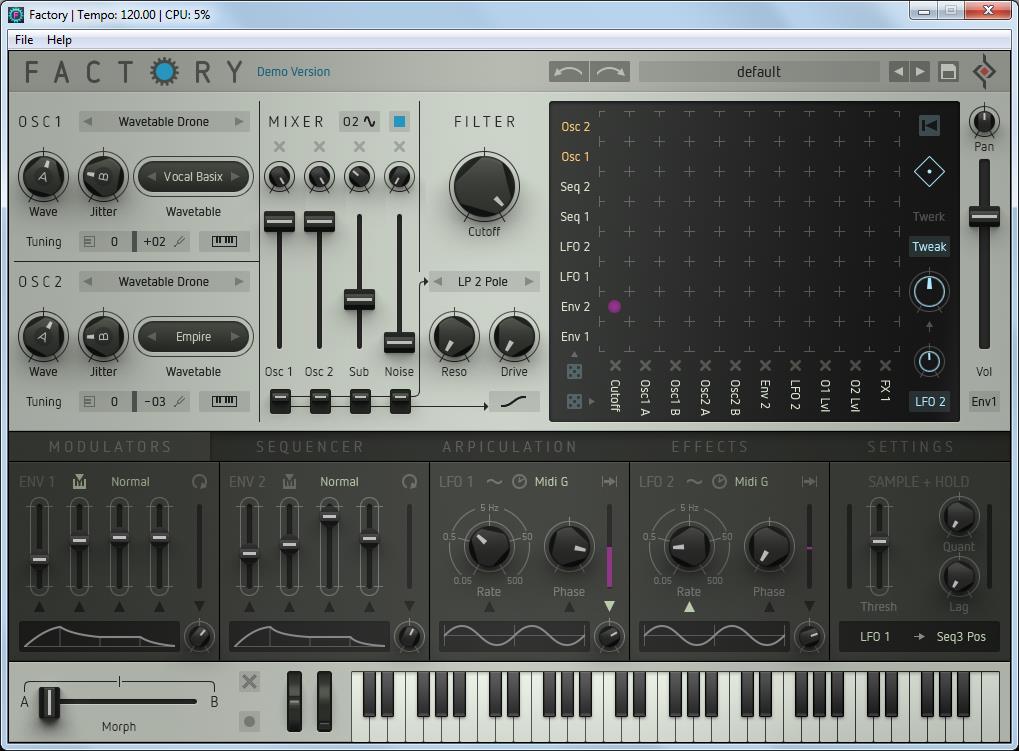Toggle Sub filter routing switch
The width and height of the screenshot is (1019, 751).
(360, 401)
